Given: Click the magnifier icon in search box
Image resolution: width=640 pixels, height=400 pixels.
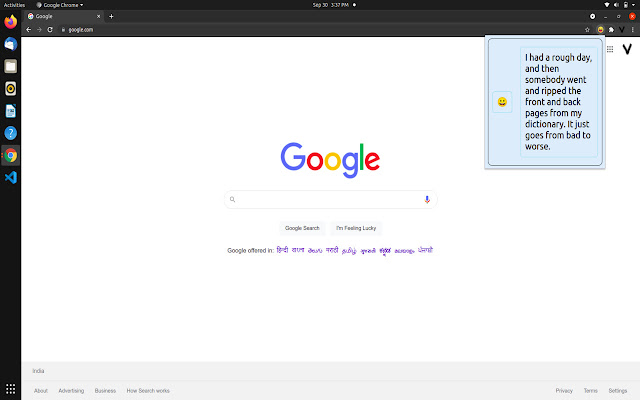Looking at the screenshot, I should pyautogui.click(x=232, y=199).
